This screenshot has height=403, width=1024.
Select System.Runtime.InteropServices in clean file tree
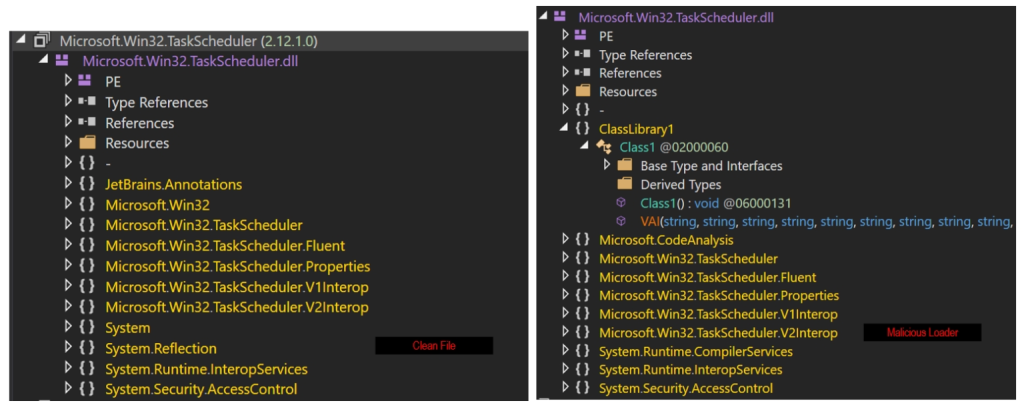tap(206, 368)
